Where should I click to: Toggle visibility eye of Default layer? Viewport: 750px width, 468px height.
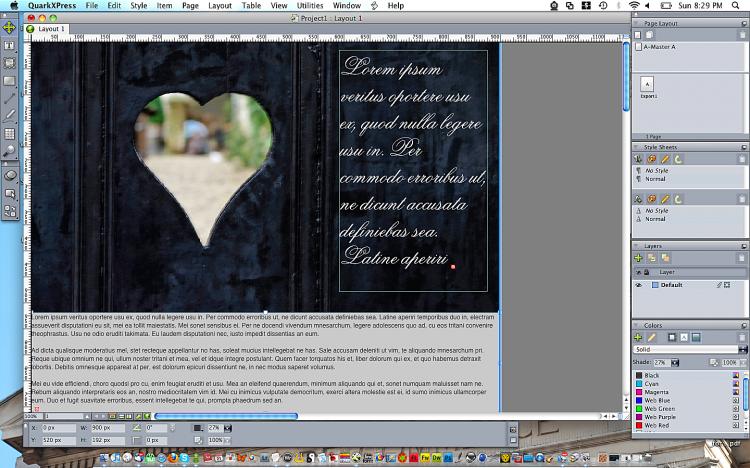tap(638, 285)
